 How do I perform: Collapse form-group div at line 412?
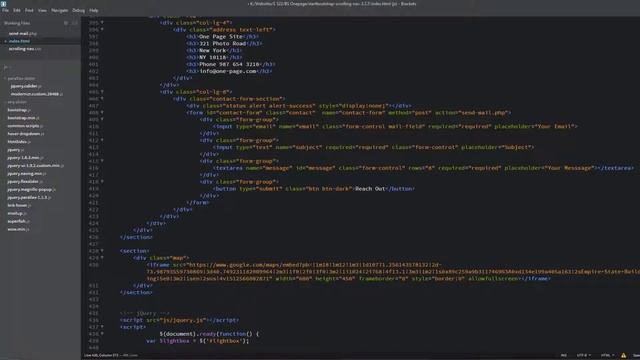pos(102,140)
